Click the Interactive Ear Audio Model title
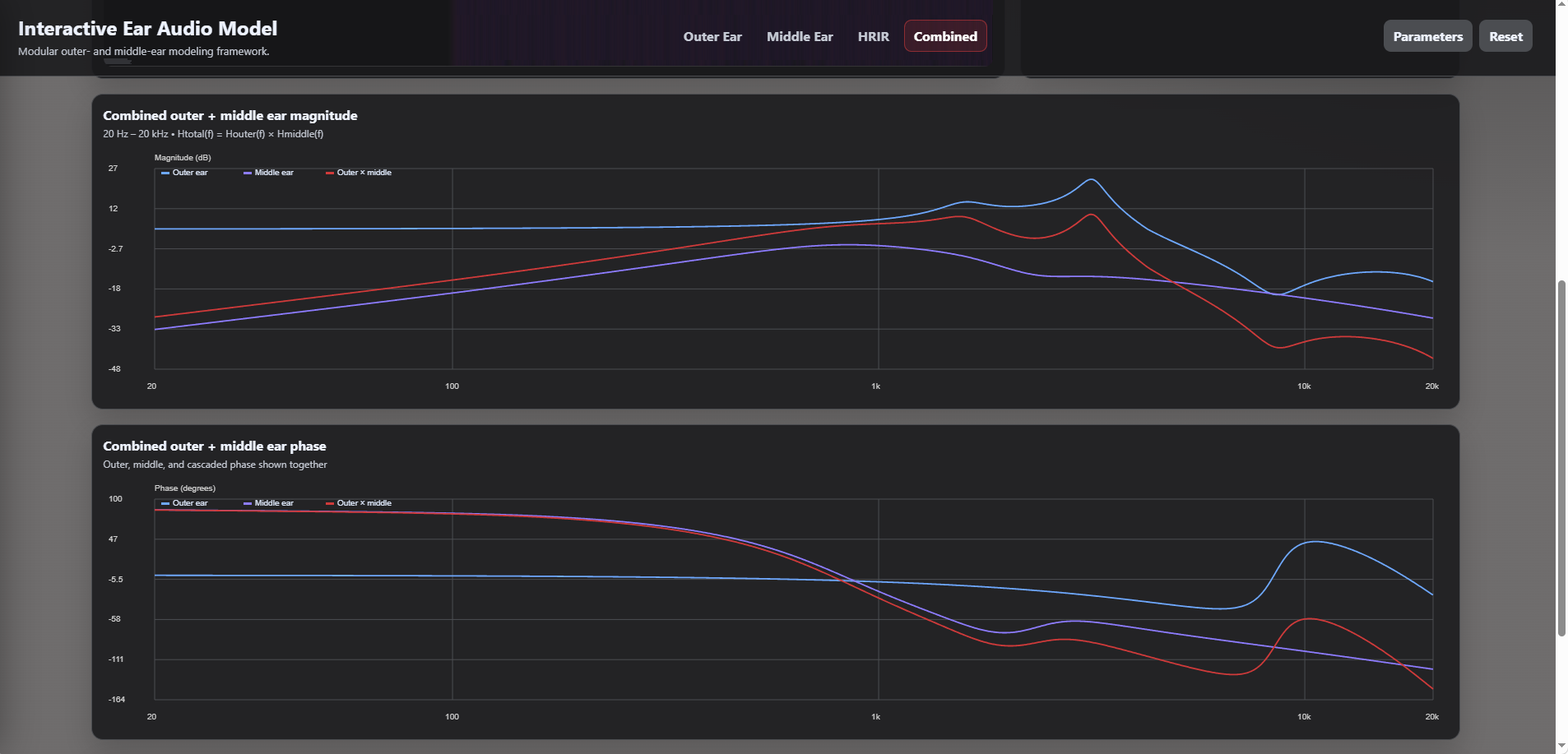1568x754 pixels. point(148,29)
